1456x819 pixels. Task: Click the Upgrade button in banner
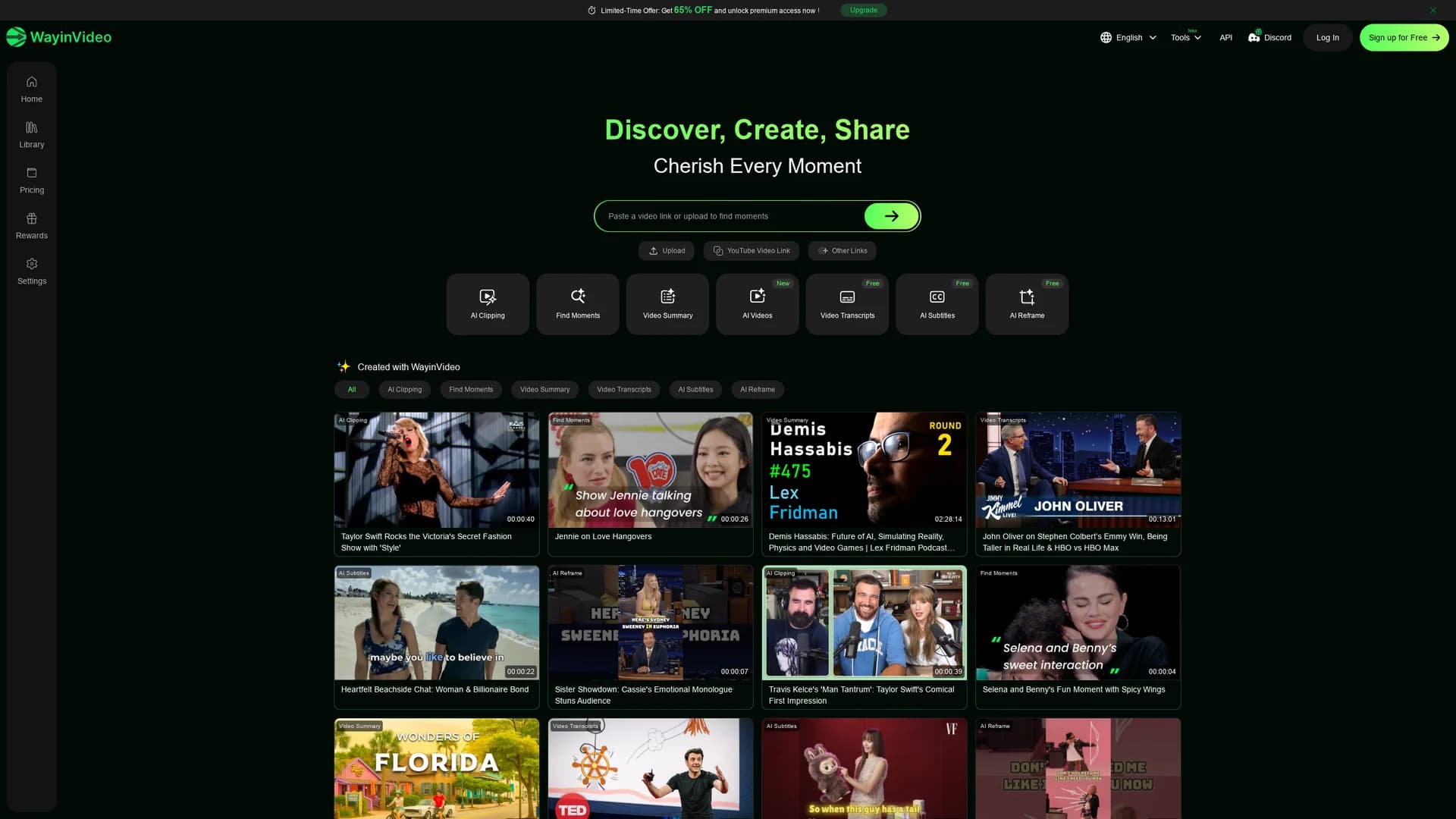coord(864,11)
